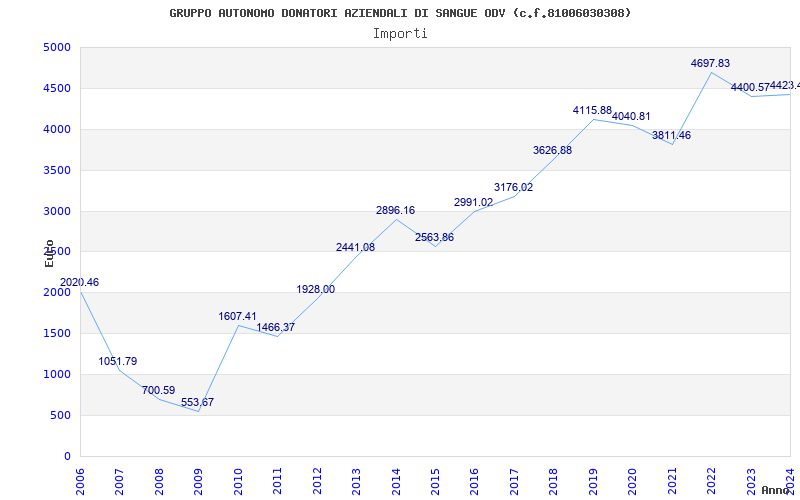This screenshot has width=800, height=500.
Task: Click the 2991.02 data label
Action: click(x=473, y=203)
